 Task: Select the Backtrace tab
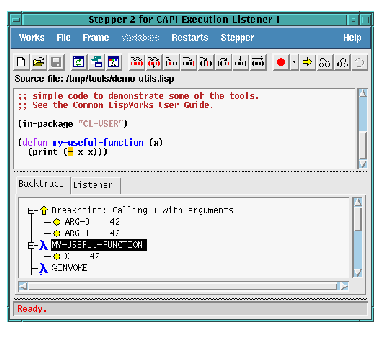pos(42,184)
